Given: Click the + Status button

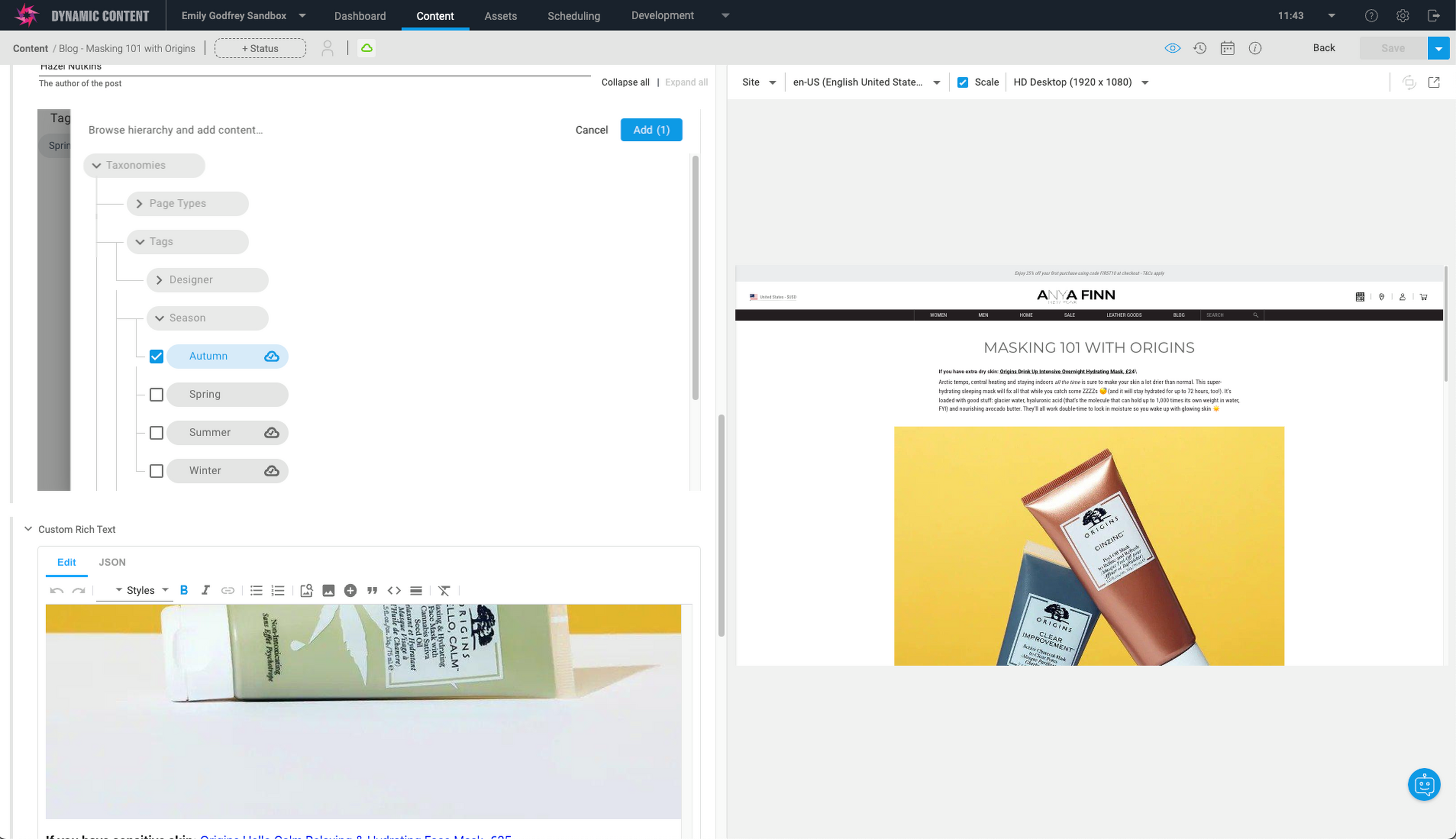Looking at the screenshot, I should (260, 49).
